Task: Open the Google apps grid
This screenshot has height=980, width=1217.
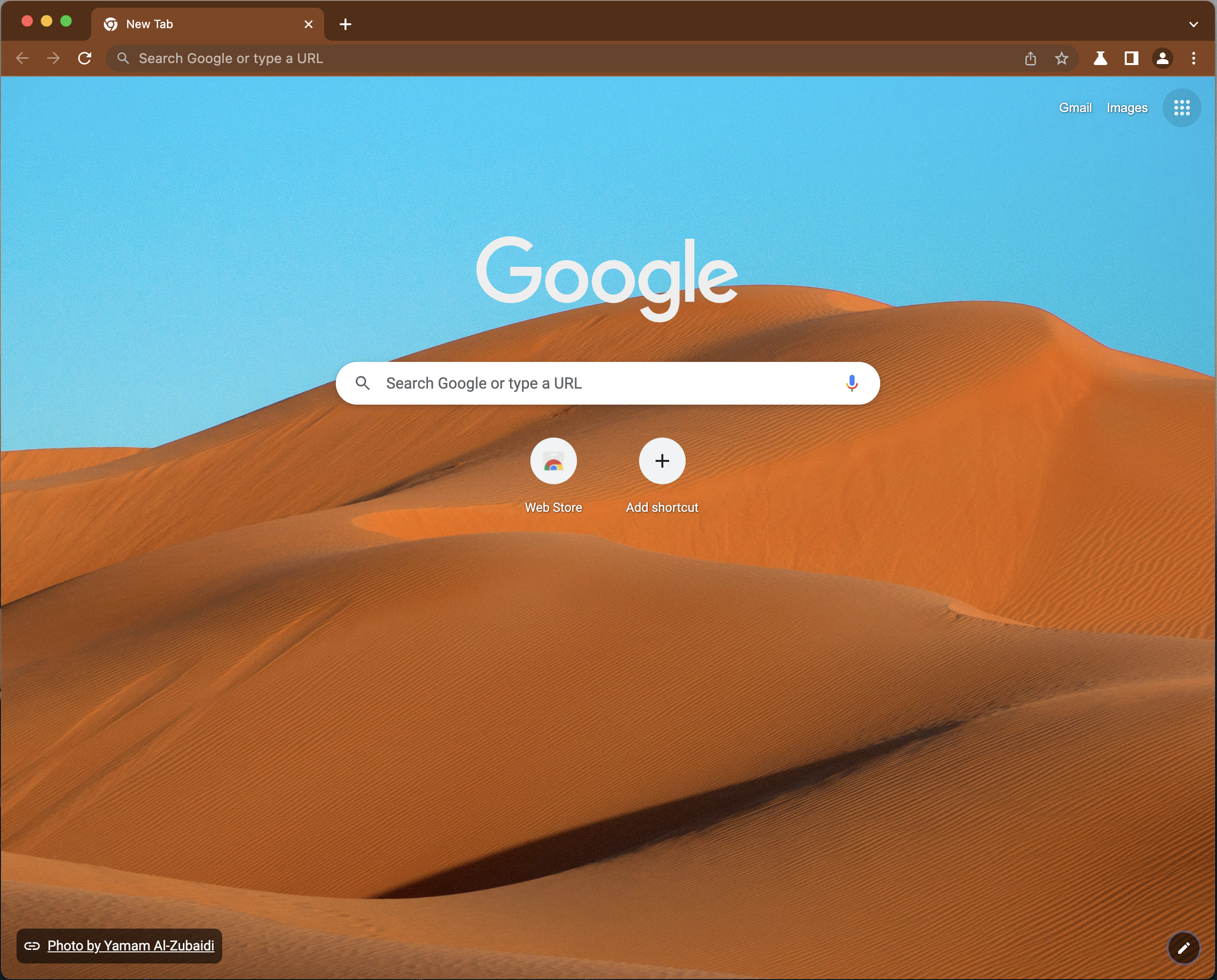Action: 1182,108
